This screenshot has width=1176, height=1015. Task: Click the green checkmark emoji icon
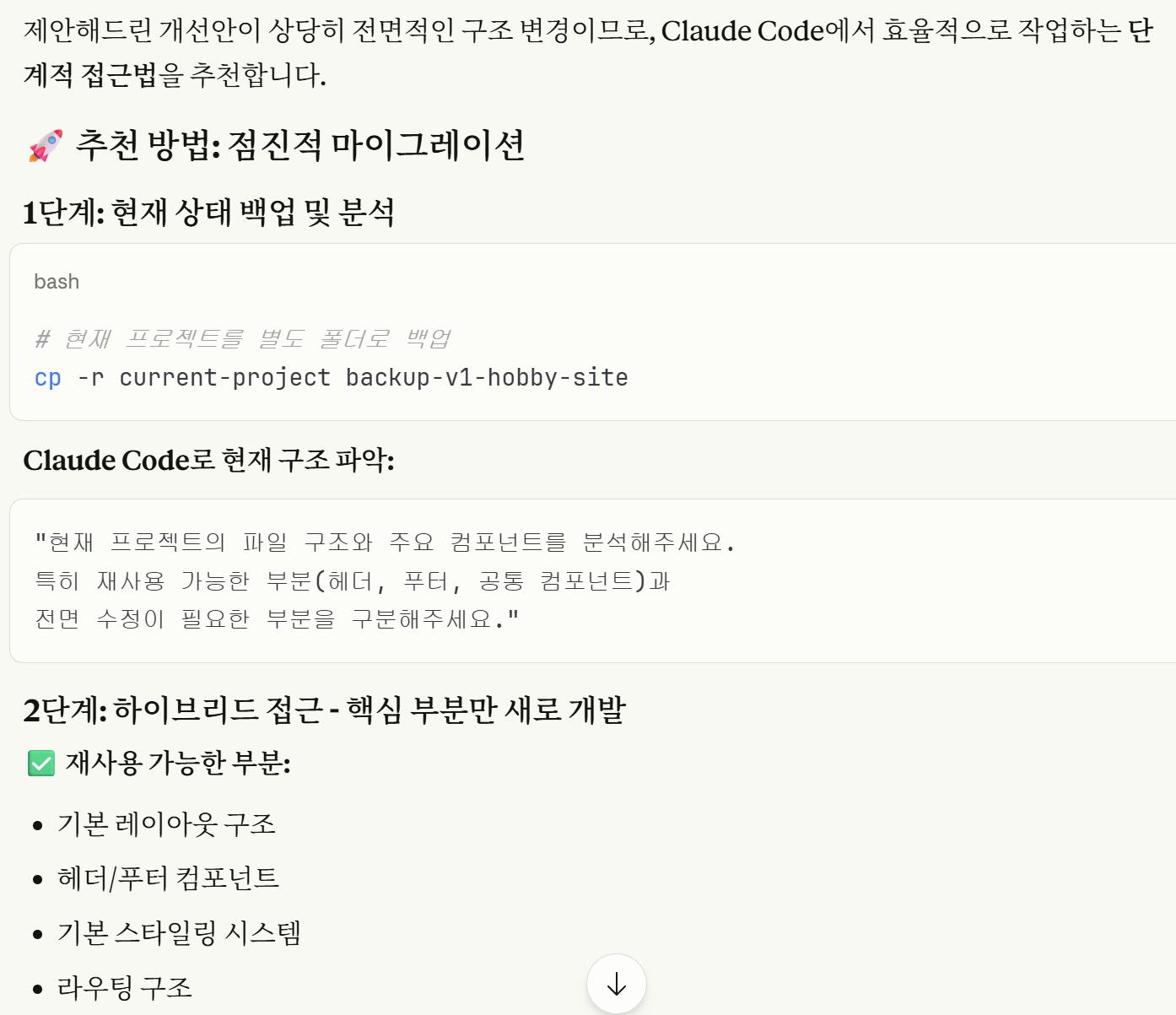[x=41, y=764]
